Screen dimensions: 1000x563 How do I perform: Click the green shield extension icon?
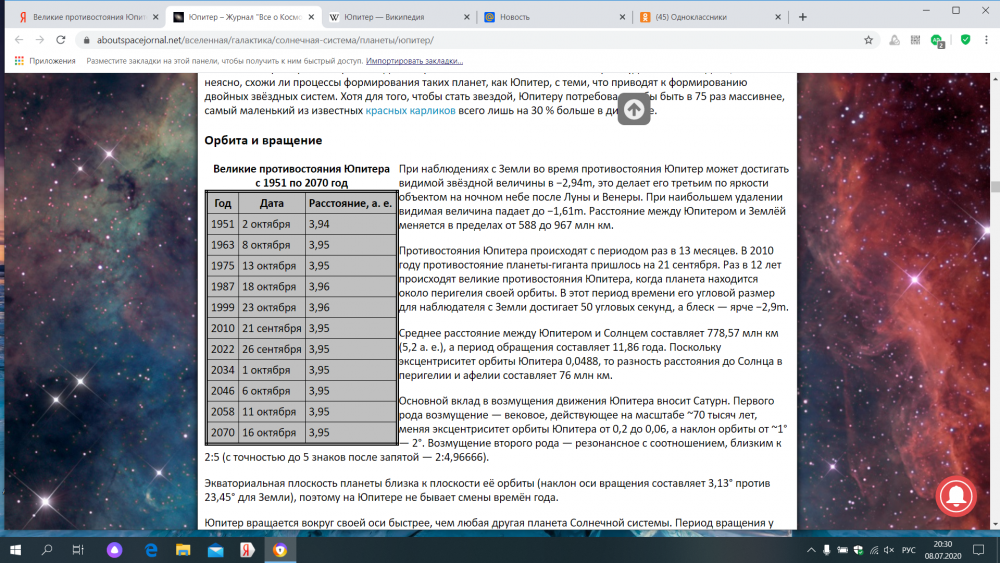[965, 40]
